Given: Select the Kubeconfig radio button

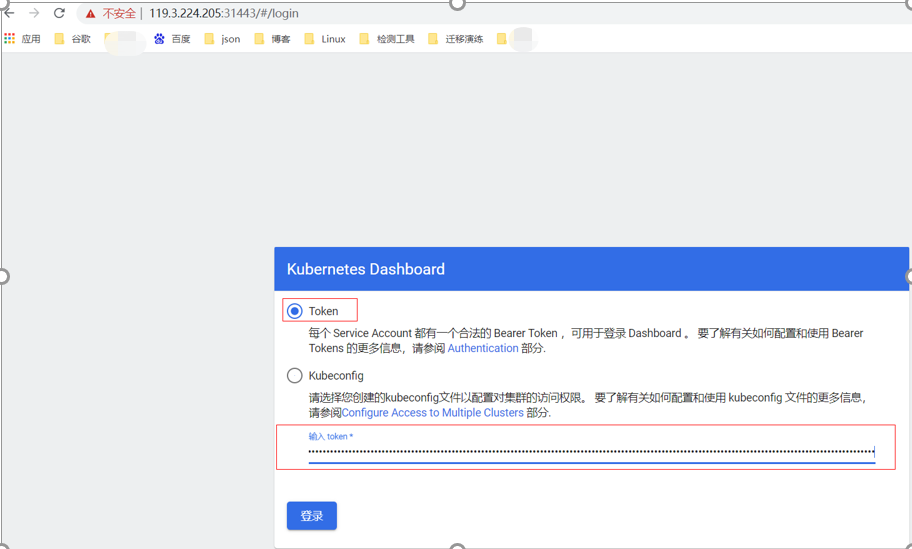Looking at the screenshot, I should point(295,376).
